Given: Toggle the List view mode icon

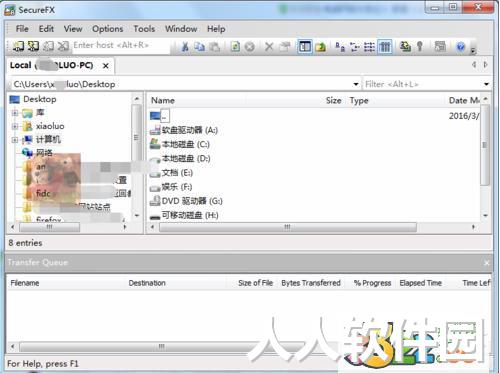Looking at the screenshot, I should click(x=369, y=47).
